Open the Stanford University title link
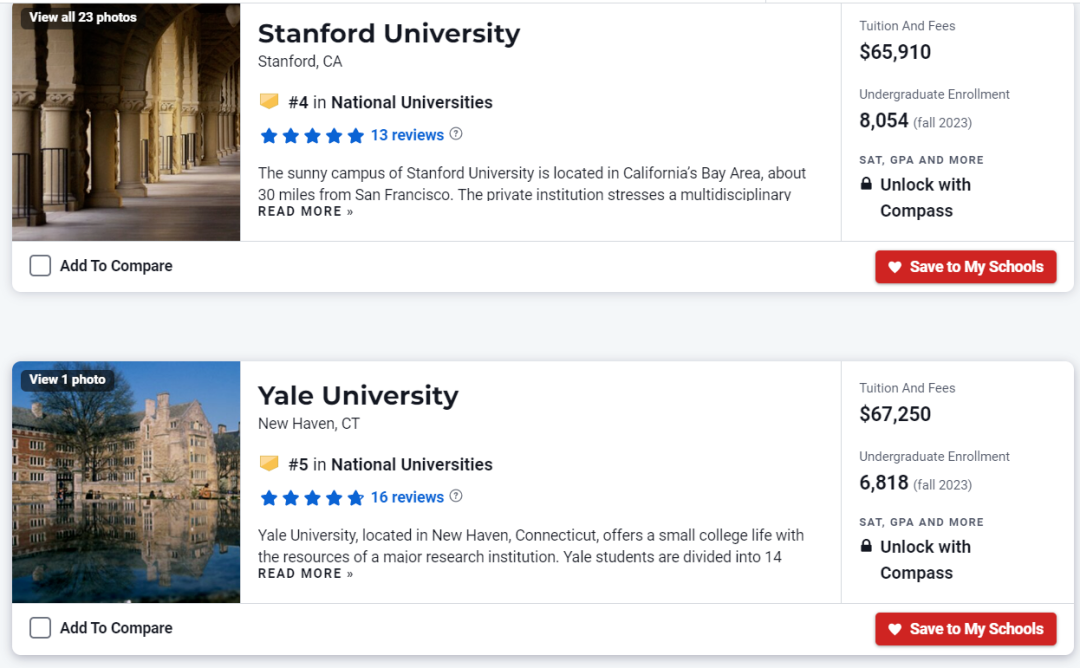The width and height of the screenshot is (1080, 668). click(x=389, y=33)
